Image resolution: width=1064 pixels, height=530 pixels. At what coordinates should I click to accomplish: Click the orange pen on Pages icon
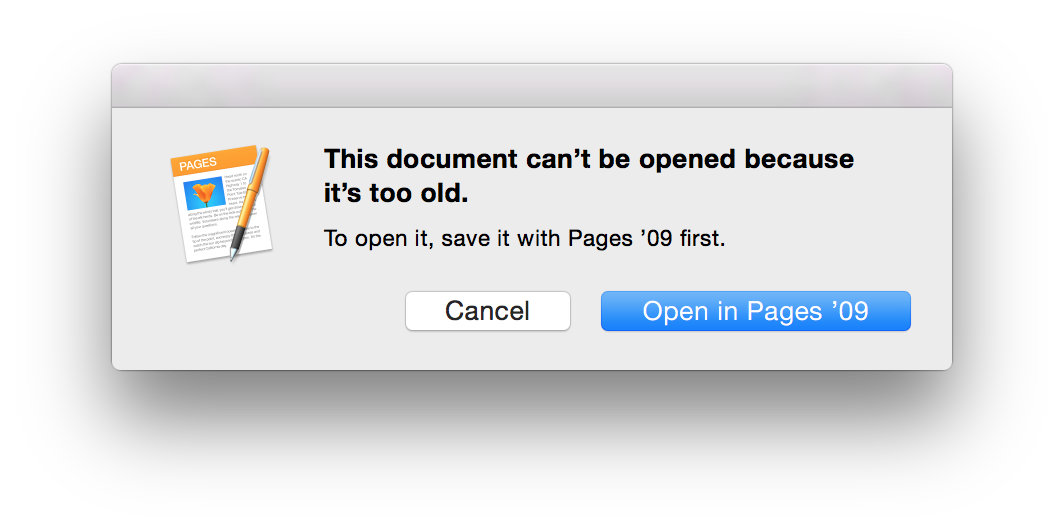click(x=250, y=202)
